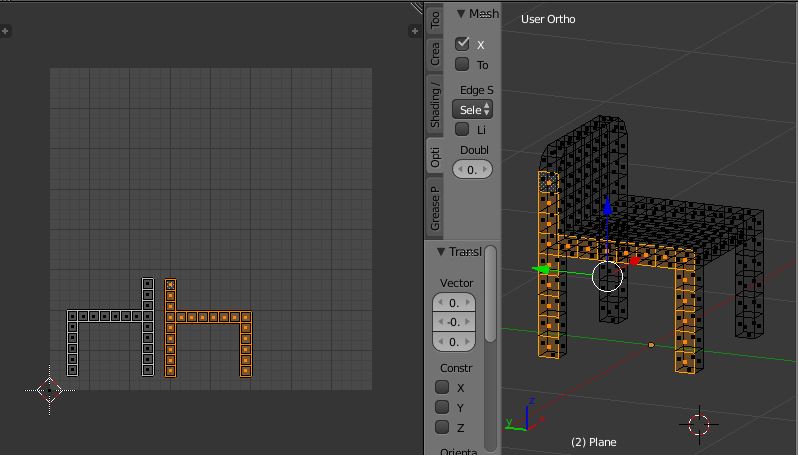Open the Grease P tab

click(x=435, y=208)
